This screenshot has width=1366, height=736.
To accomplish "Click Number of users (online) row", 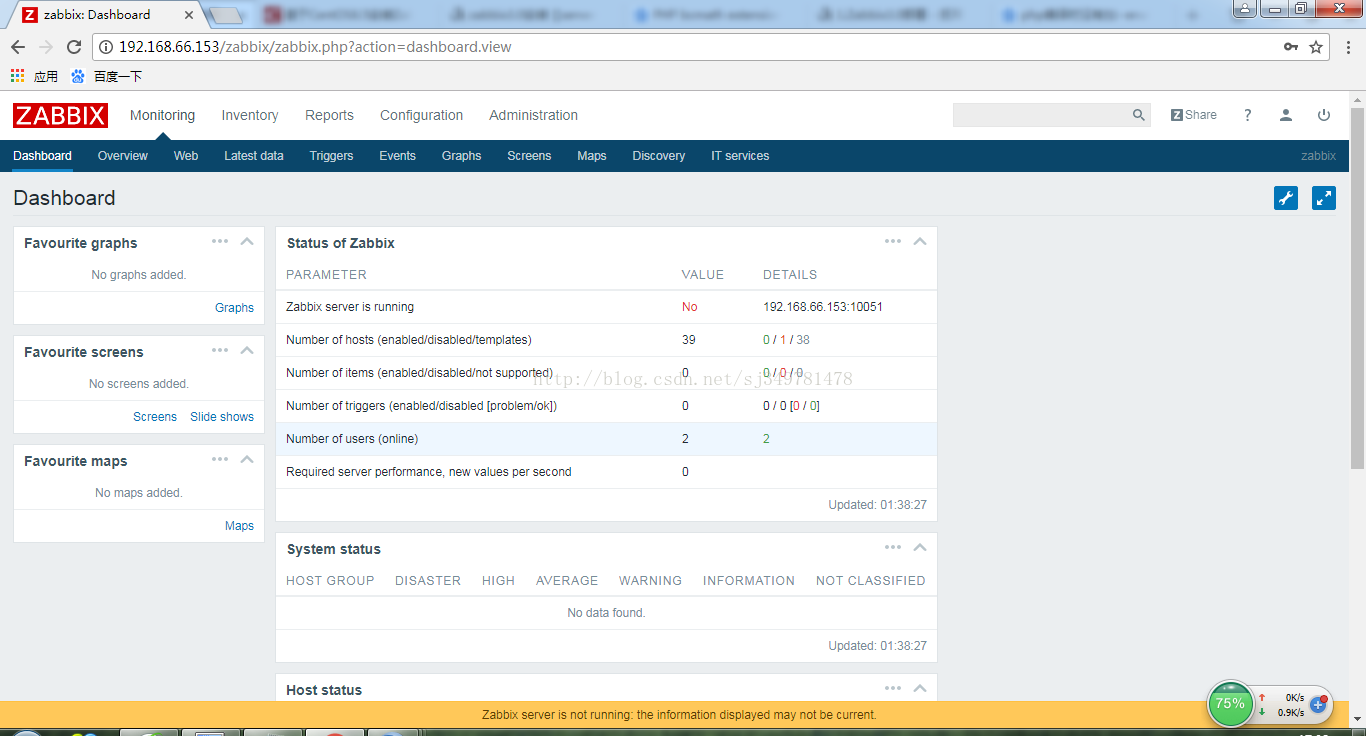I will pyautogui.click(x=606, y=439).
